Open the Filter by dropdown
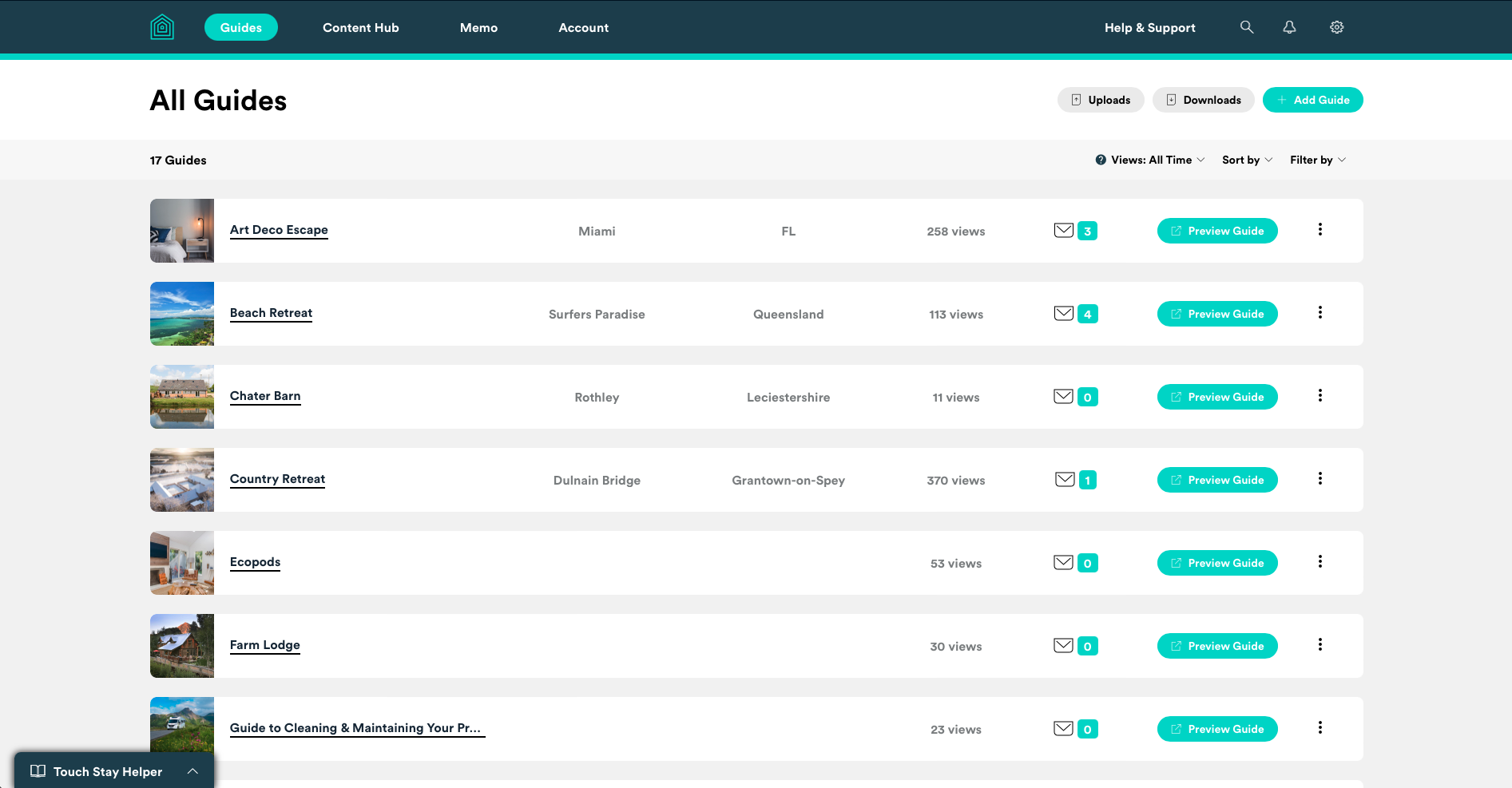 click(x=1317, y=160)
